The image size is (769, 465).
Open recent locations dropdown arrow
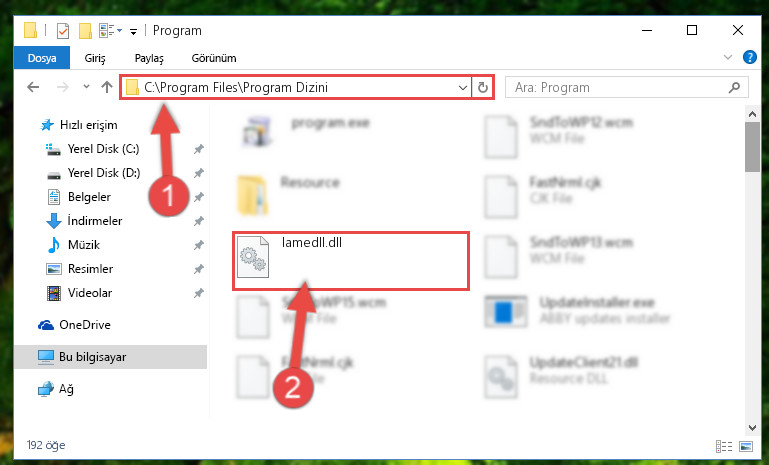click(86, 87)
